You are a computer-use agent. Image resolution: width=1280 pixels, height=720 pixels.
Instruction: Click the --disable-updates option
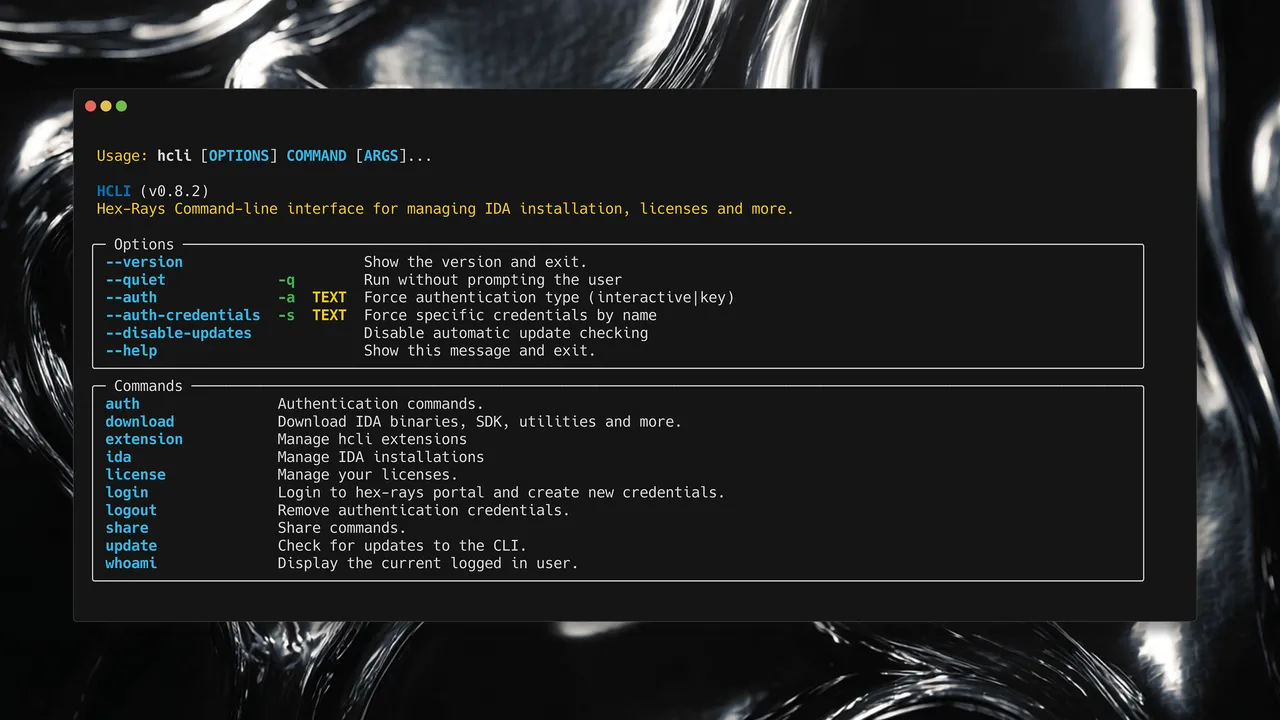click(x=179, y=333)
